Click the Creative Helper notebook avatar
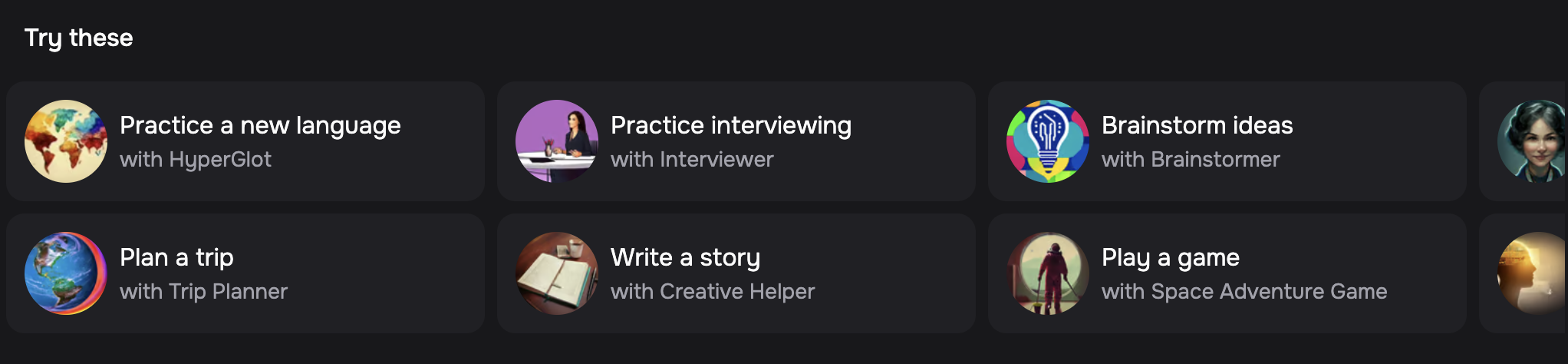 click(557, 273)
